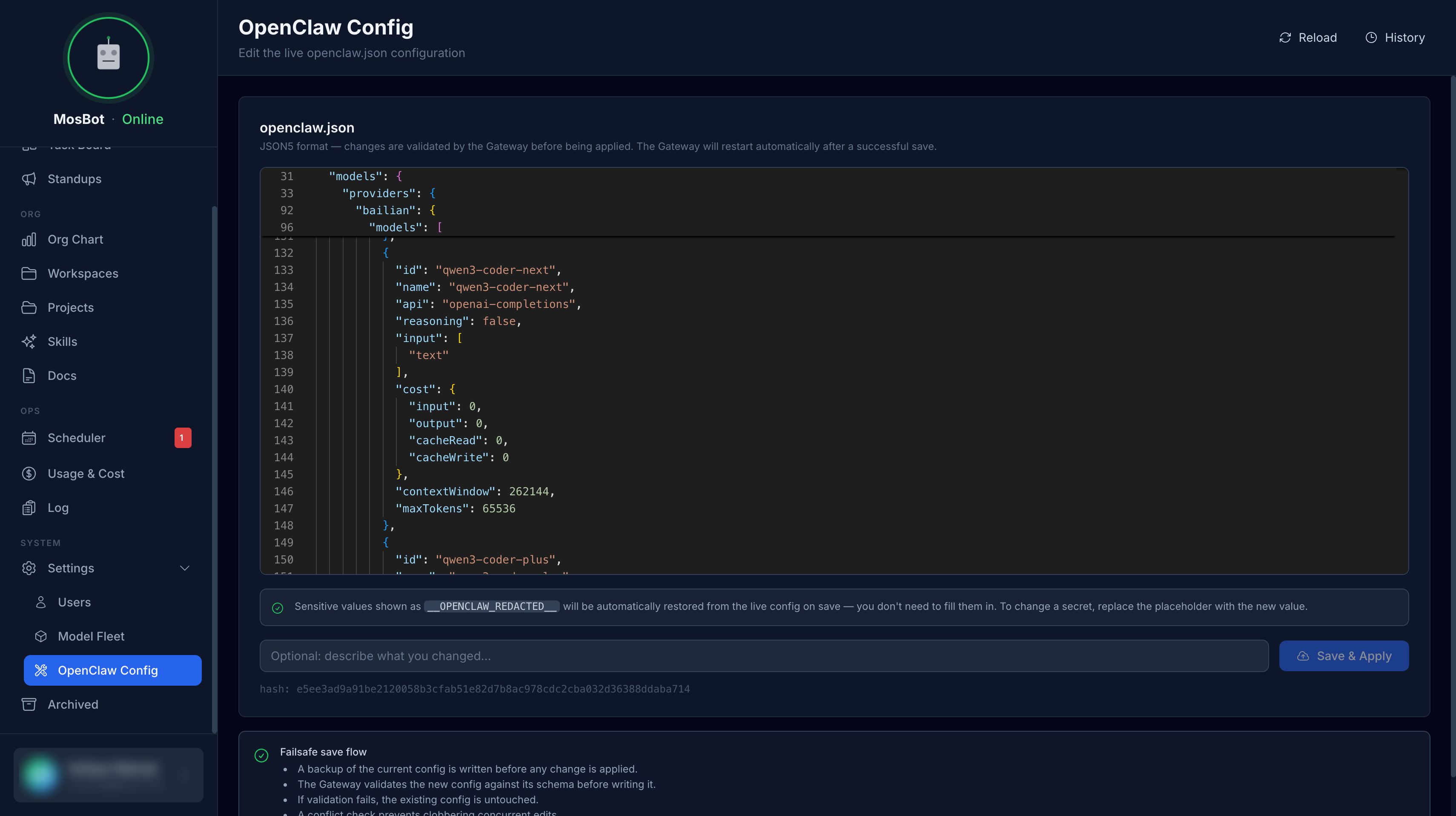Collapse the Settings section
This screenshot has width=1456, height=816.
(x=185, y=568)
